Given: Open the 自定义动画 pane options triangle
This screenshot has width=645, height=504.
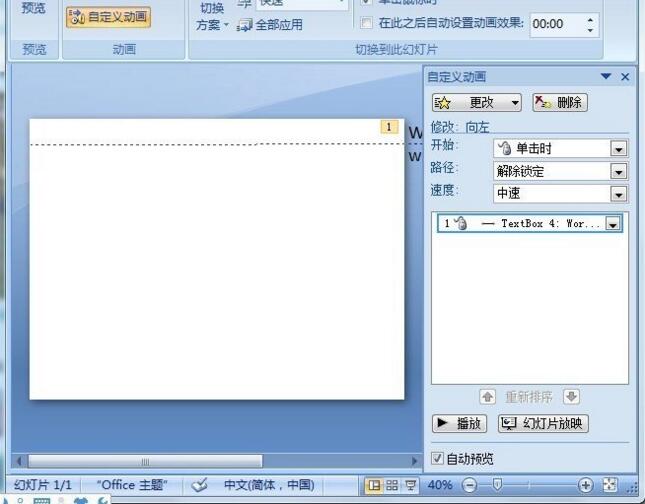Looking at the screenshot, I should point(606,76).
